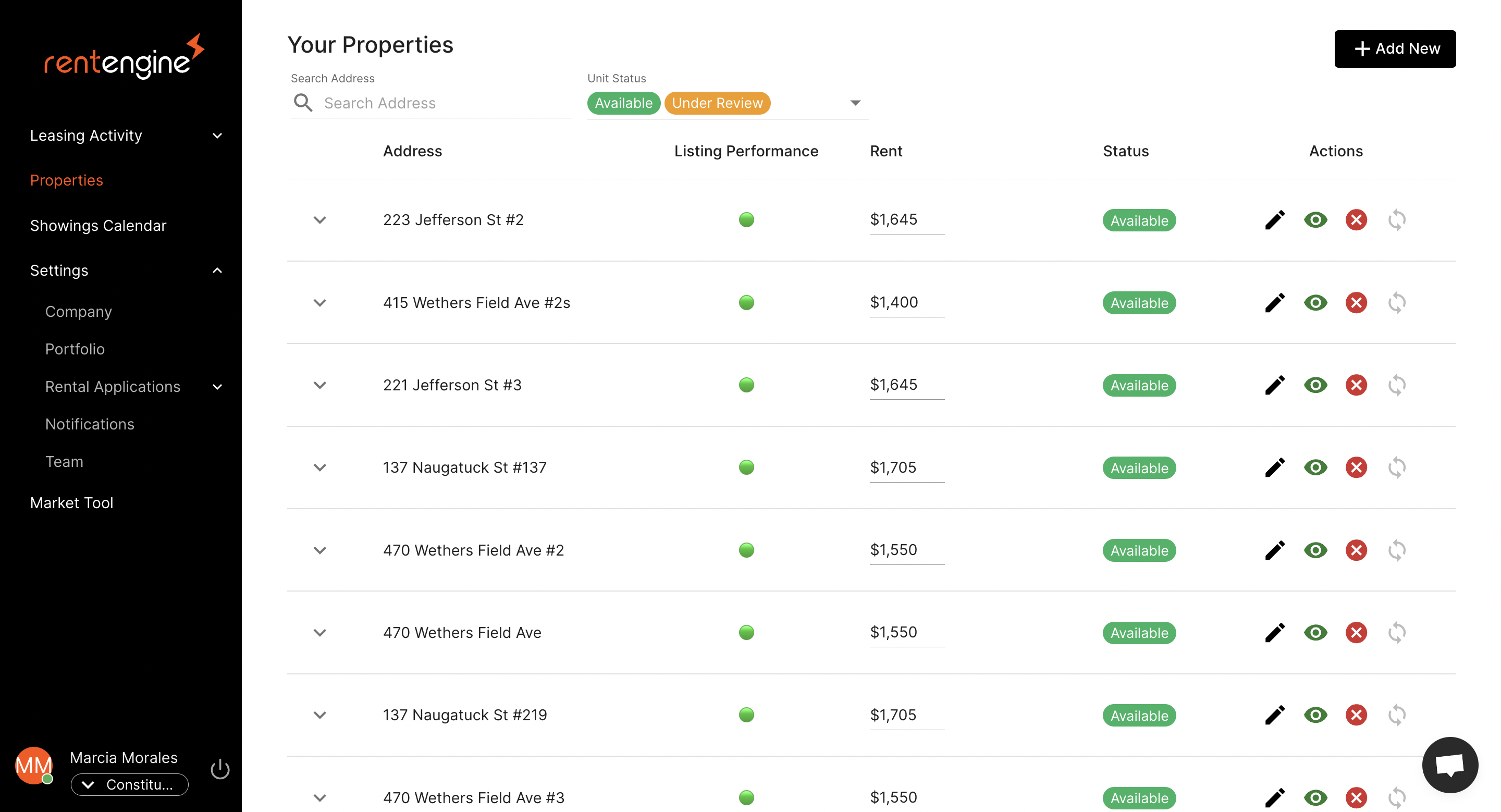This screenshot has height=812, width=1501.
Task: Open the Showings Calendar page
Action: point(98,226)
